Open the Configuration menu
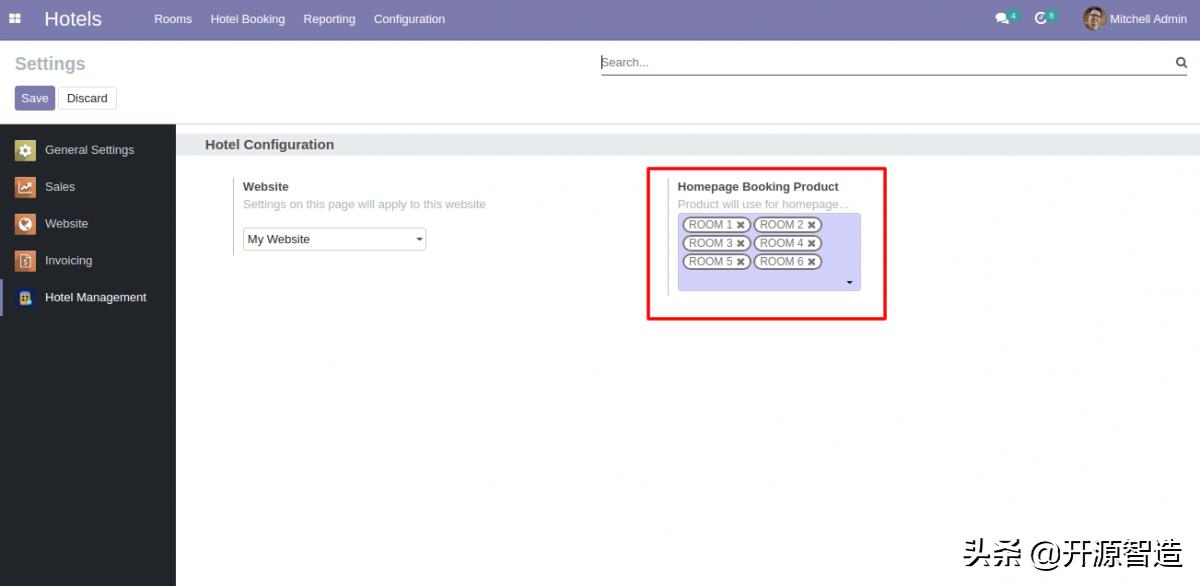 point(409,19)
